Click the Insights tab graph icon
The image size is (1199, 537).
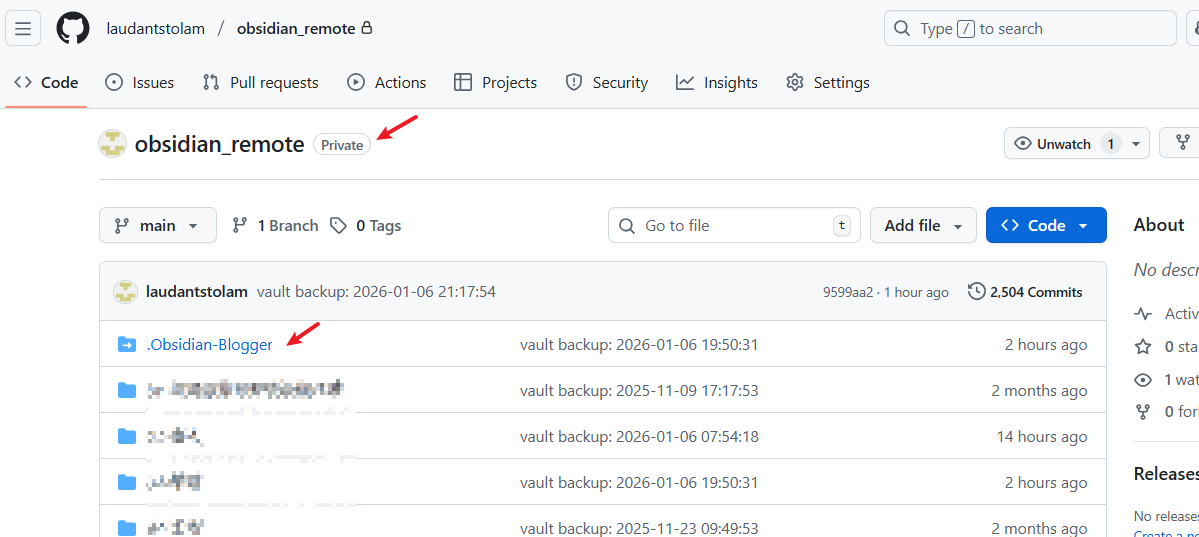tap(685, 83)
